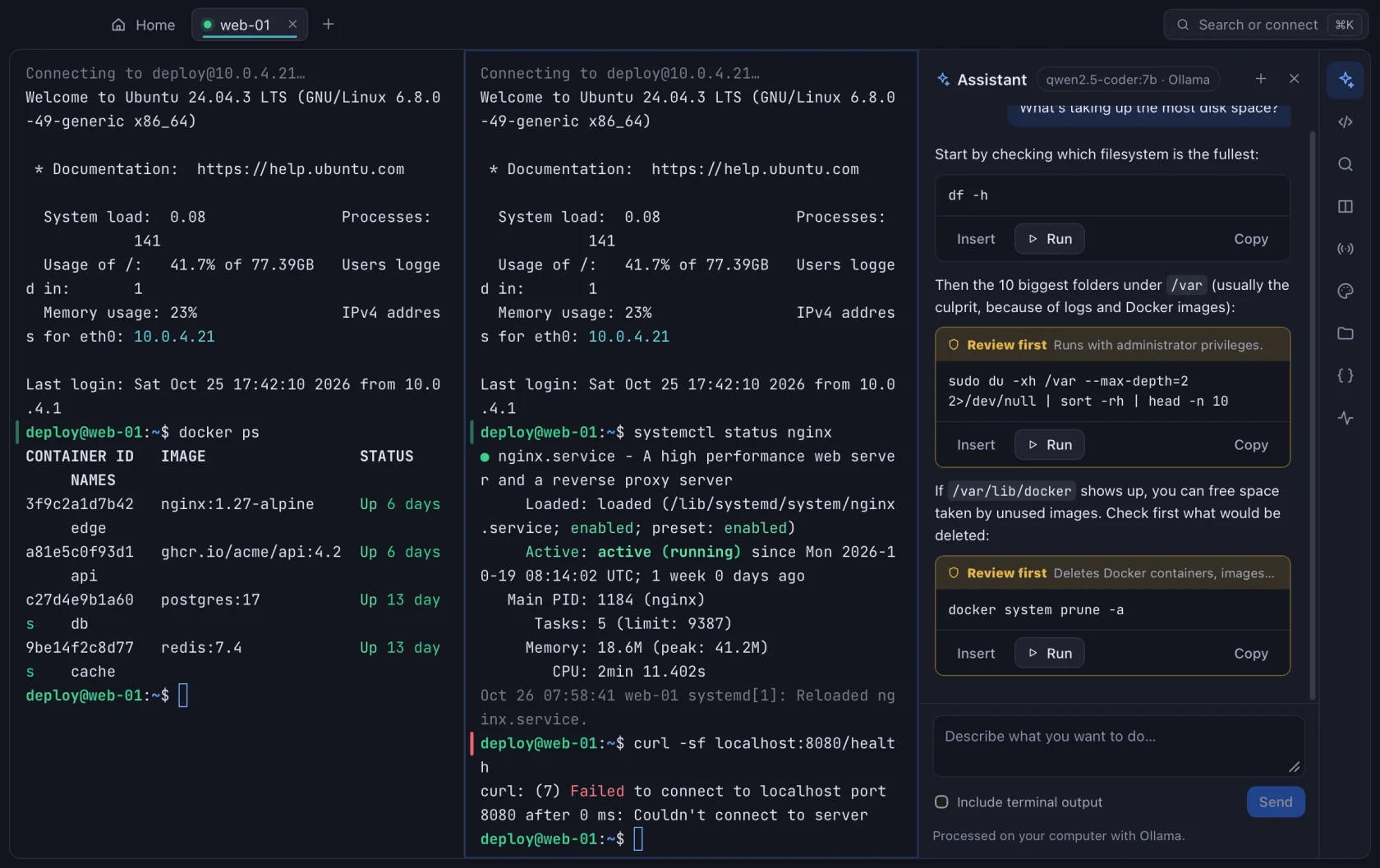1380x868 pixels.
Task: Run the df -h command
Action: click(x=1050, y=239)
